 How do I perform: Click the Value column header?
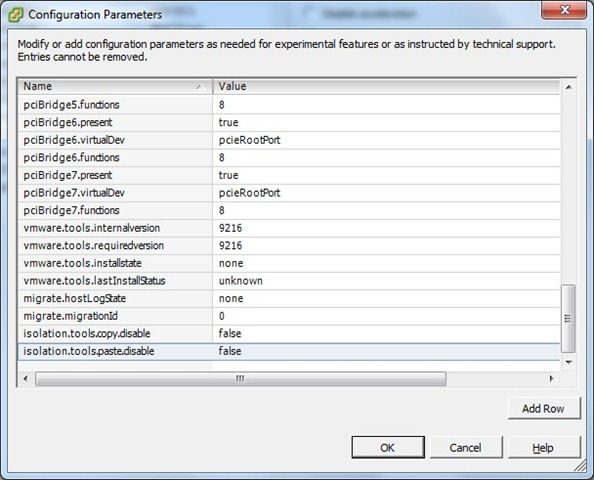(x=386, y=86)
